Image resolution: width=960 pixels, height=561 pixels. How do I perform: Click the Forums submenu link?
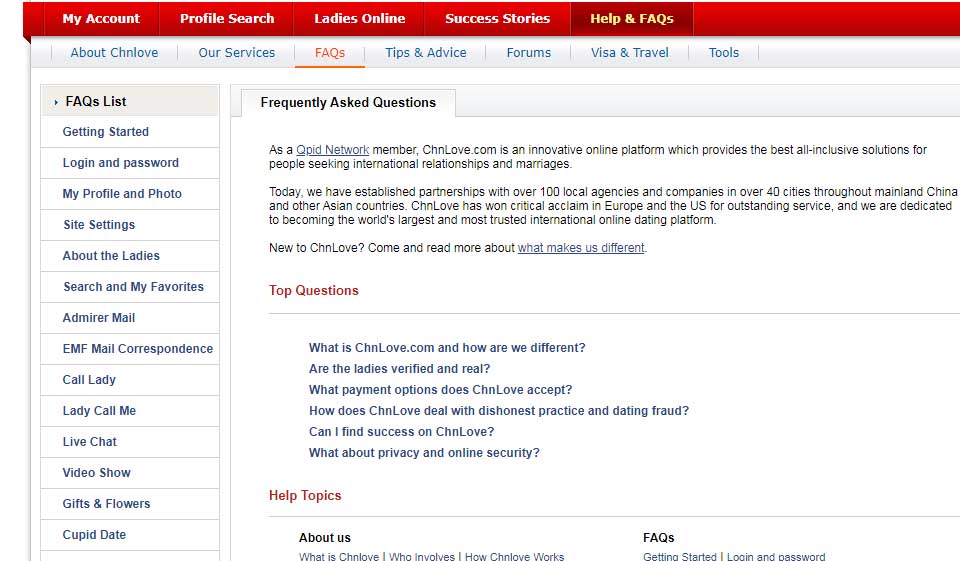coord(528,53)
